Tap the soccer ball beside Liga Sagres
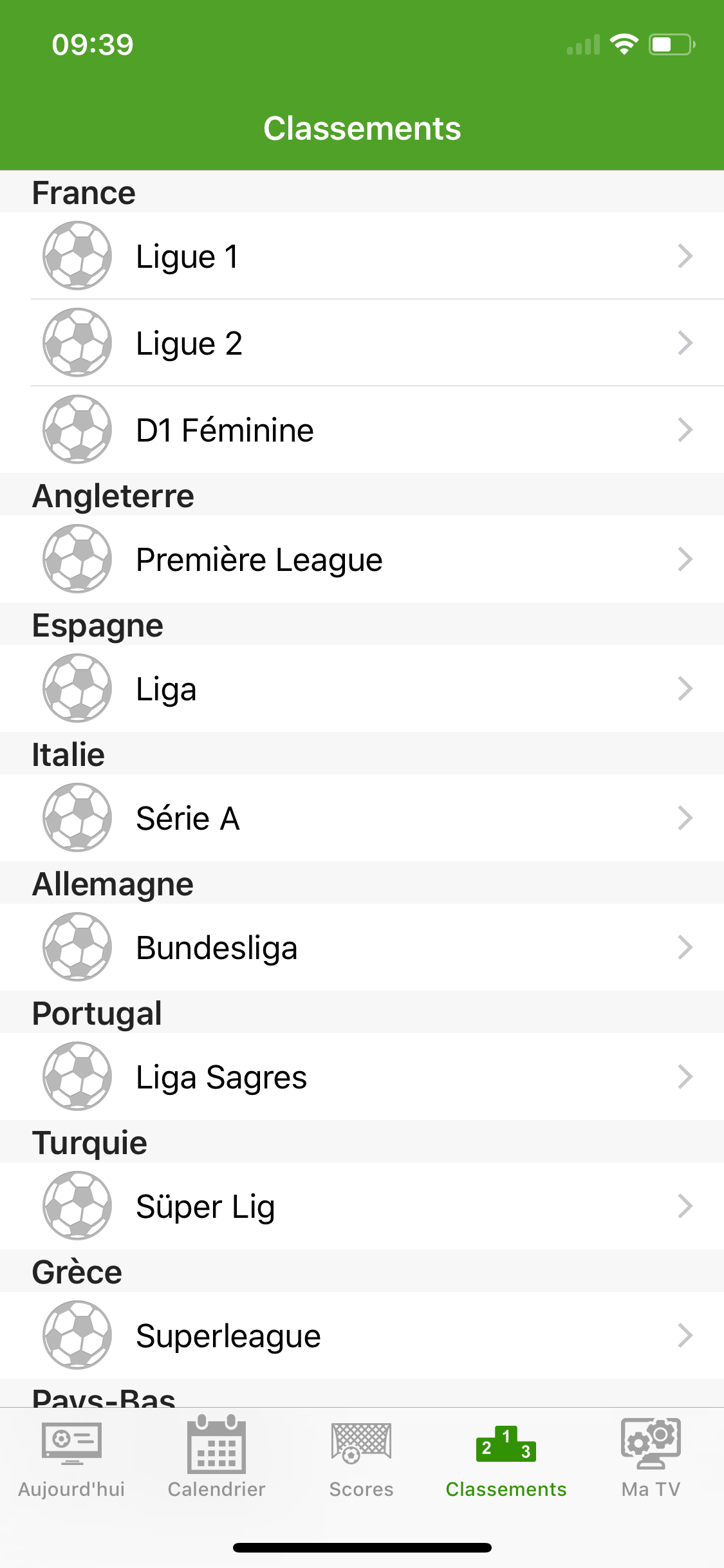 pos(77,1076)
